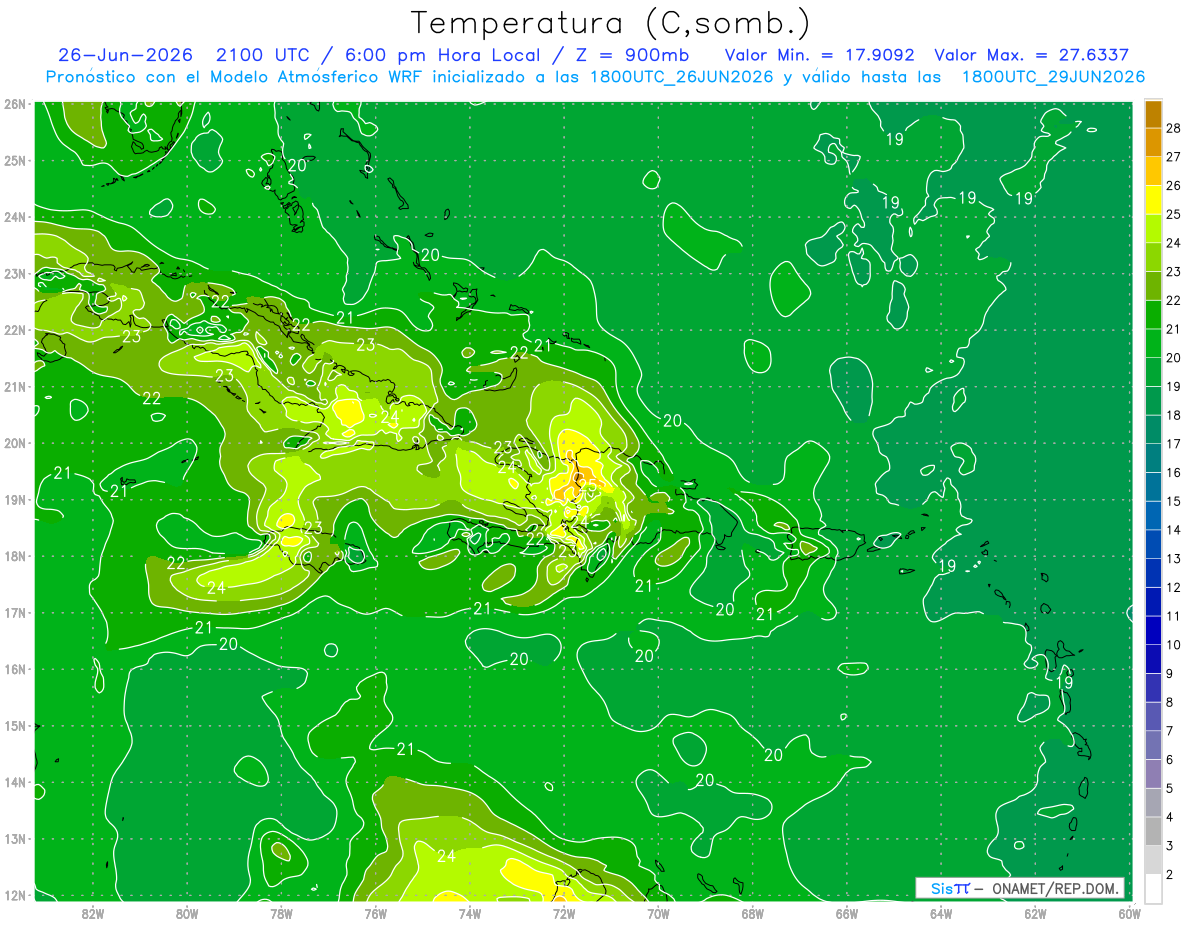This screenshot has width=1200, height=927.
Task: Click the legend value '22'
Action: [1174, 299]
